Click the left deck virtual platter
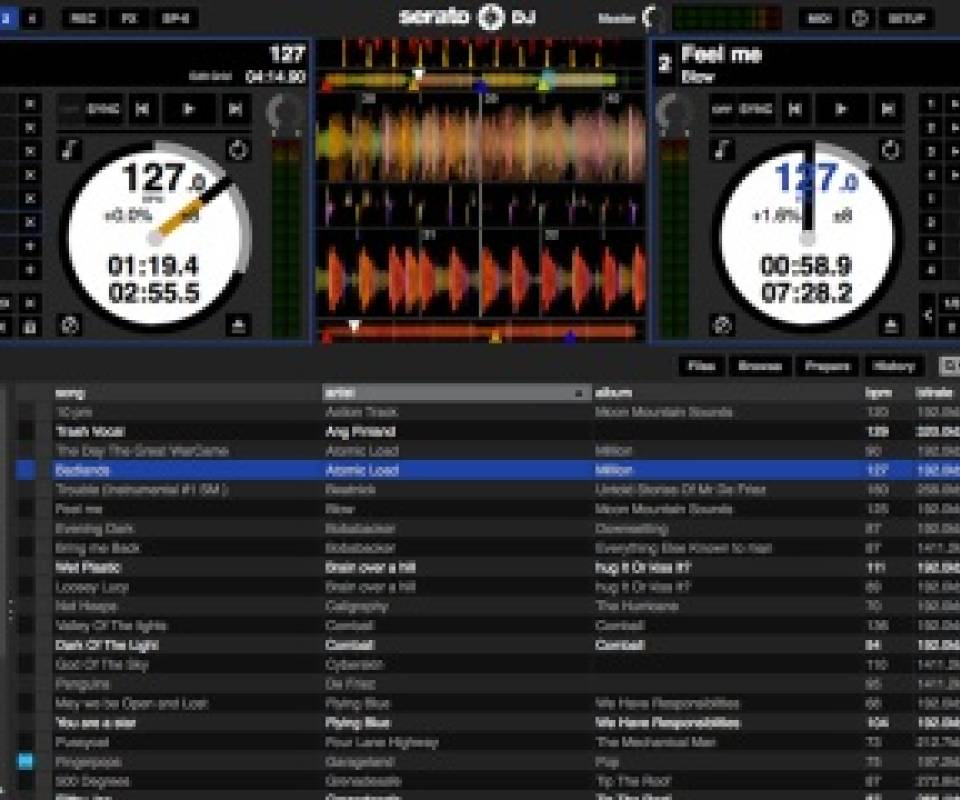The height and width of the screenshot is (800, 960). pos(154,237)
